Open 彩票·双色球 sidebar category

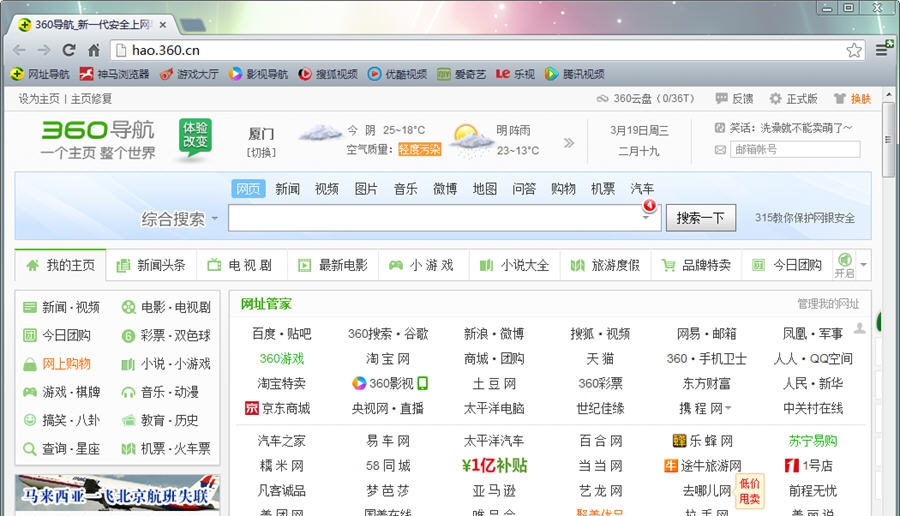point(166,336)
